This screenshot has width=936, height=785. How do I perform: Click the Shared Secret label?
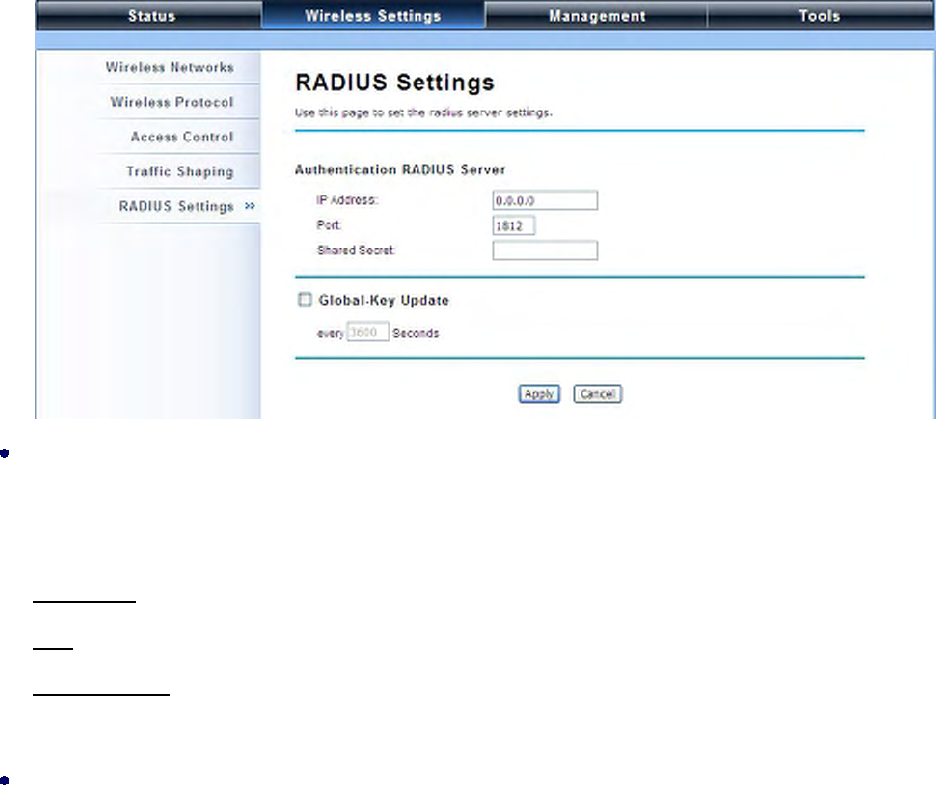coord(356,250)
